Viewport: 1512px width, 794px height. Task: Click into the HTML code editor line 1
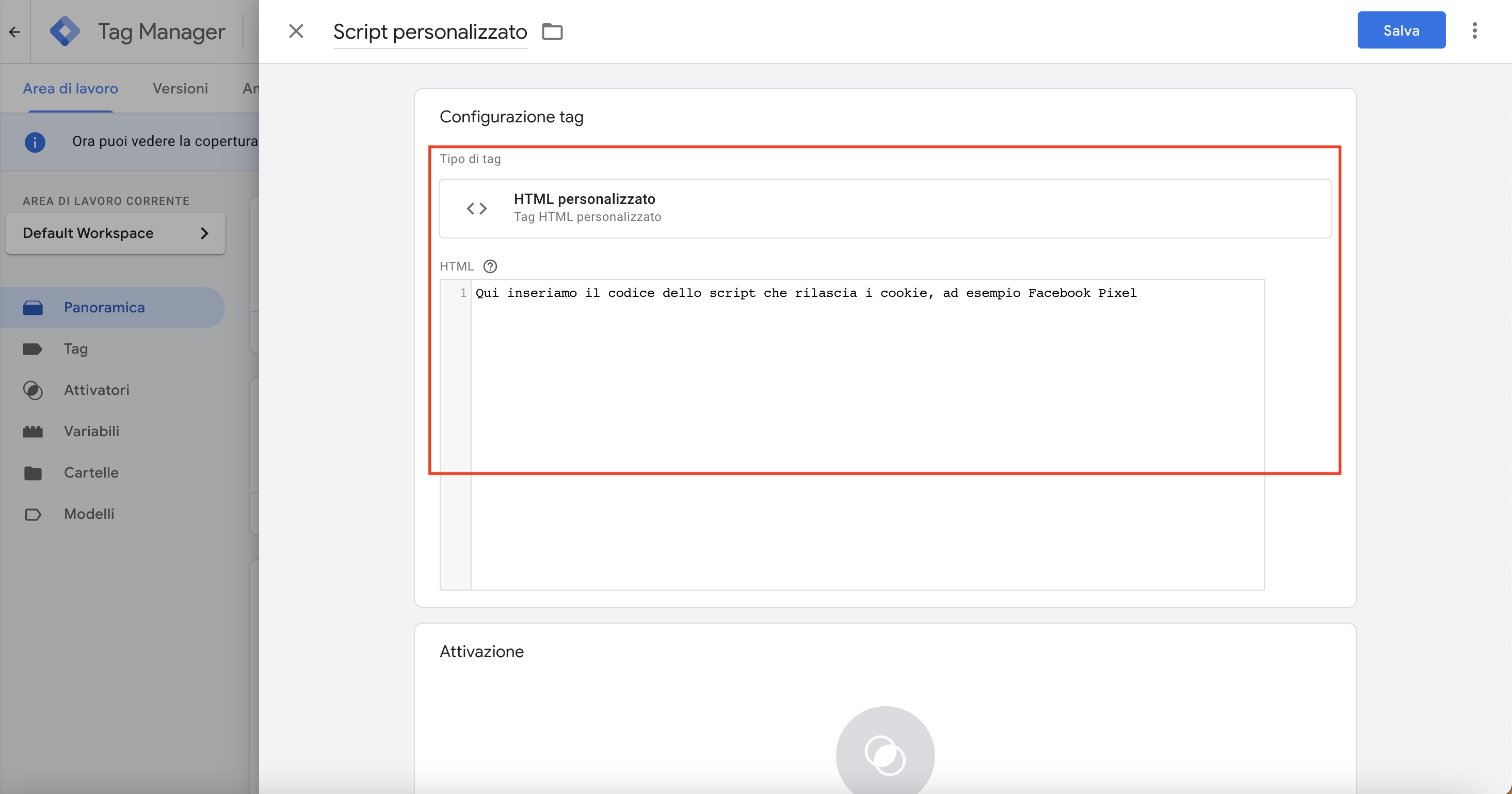[806, 293]
